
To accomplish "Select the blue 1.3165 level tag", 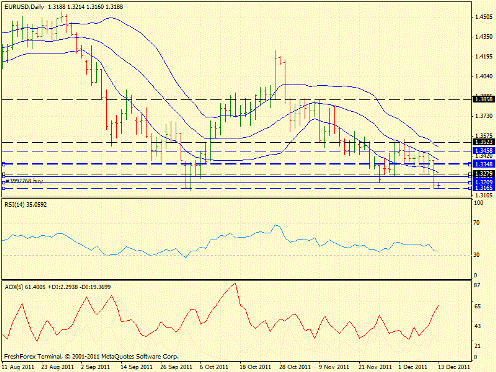I will [484, 188].
